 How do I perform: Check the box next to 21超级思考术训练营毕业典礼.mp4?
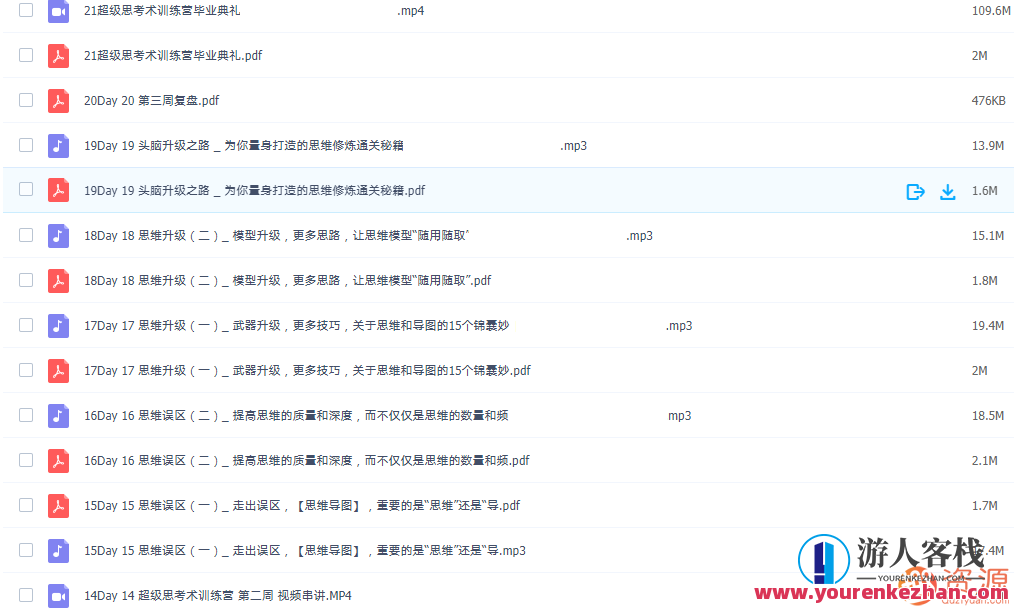point(25,10)
